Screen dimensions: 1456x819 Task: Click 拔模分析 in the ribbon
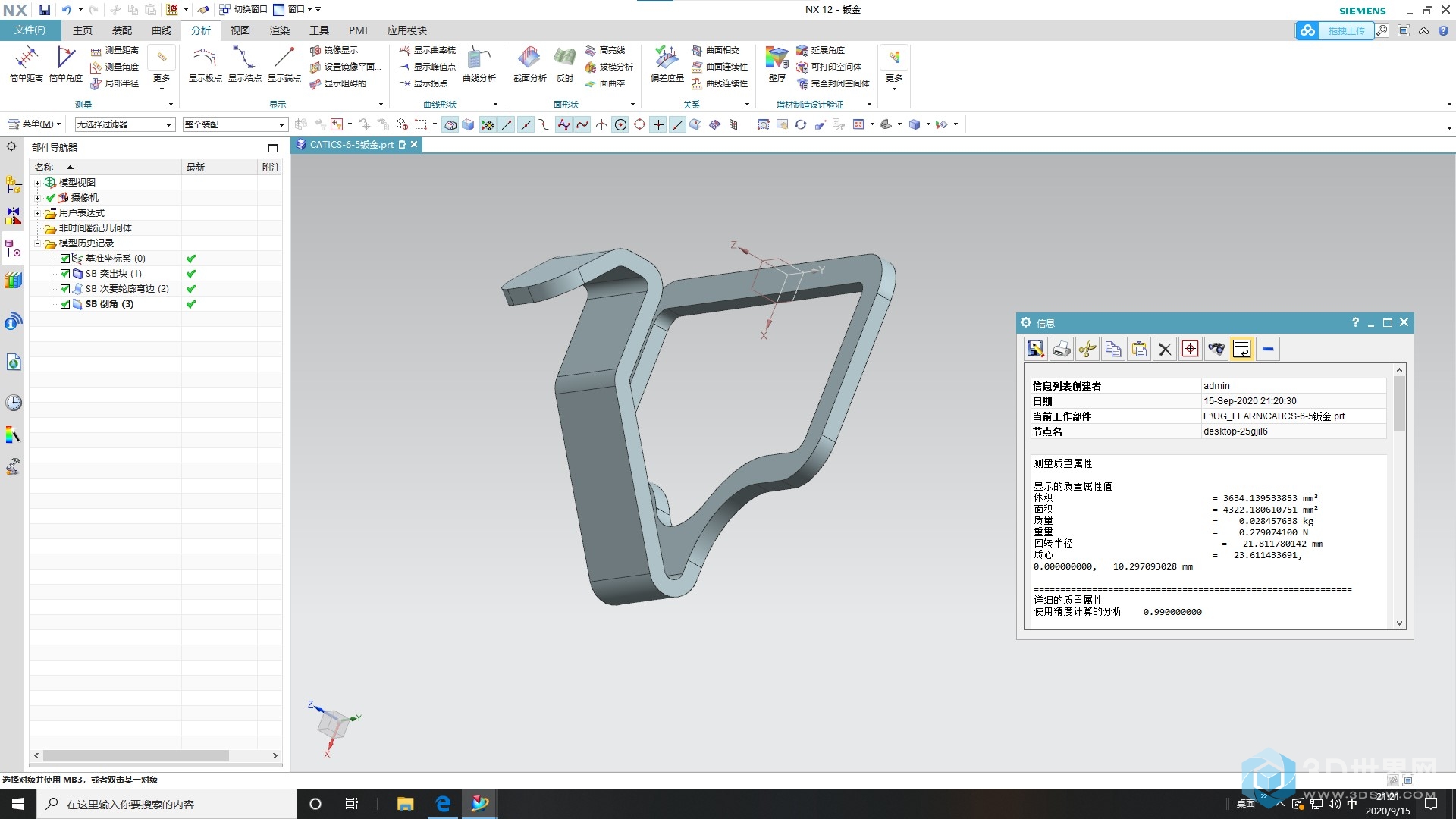609,67
